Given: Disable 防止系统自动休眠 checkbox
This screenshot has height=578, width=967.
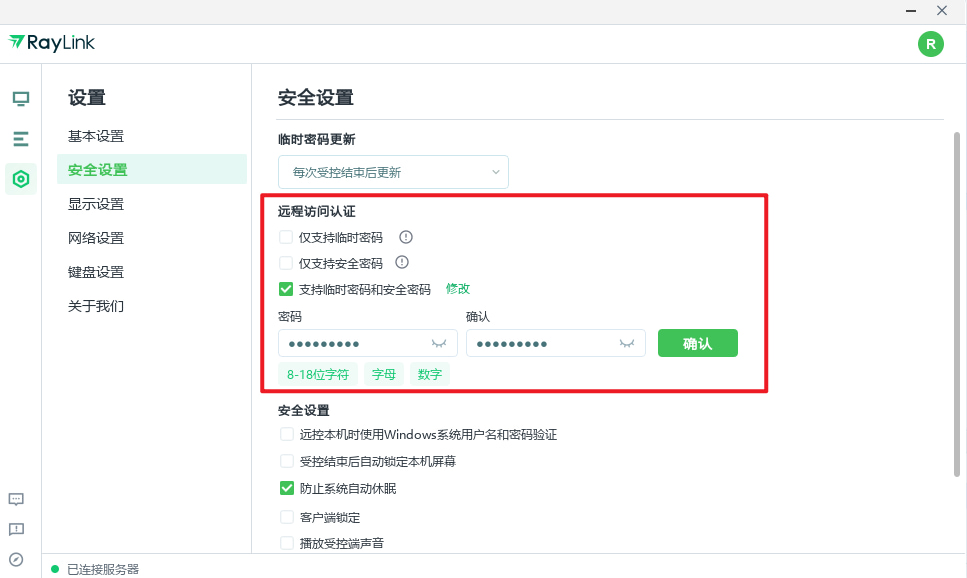Looking at the screenshot, I should pos(286,488).
